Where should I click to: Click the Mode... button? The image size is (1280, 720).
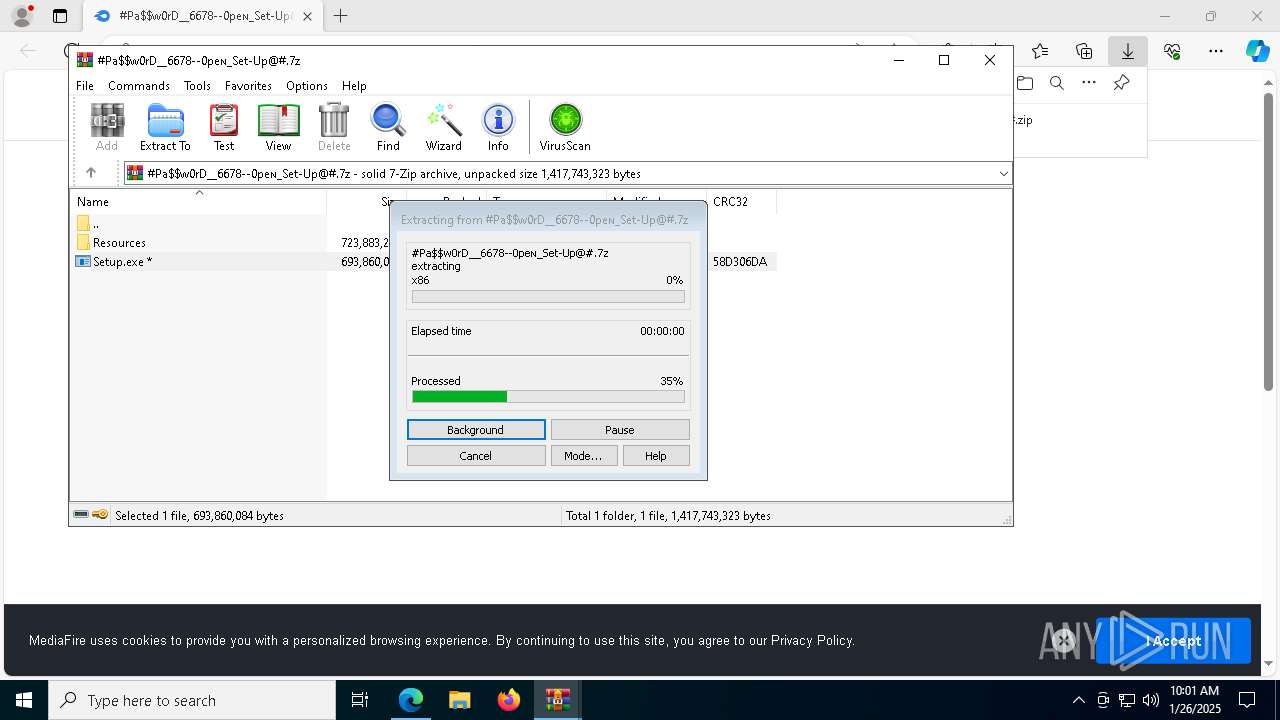tap(583, 456)
